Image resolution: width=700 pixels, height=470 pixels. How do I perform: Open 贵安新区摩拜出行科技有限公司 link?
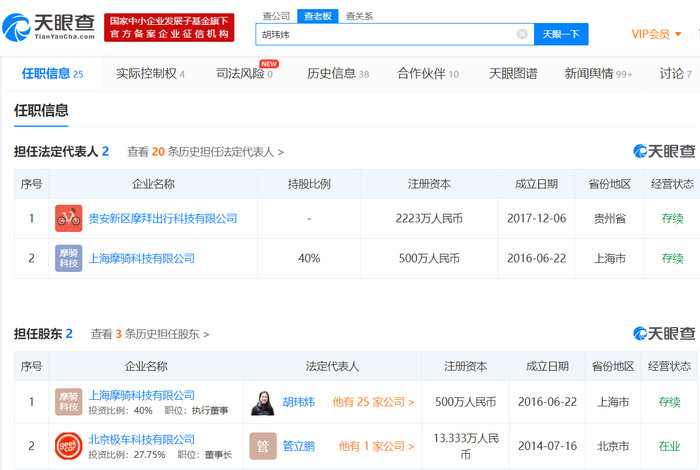(x=163, y=218)
